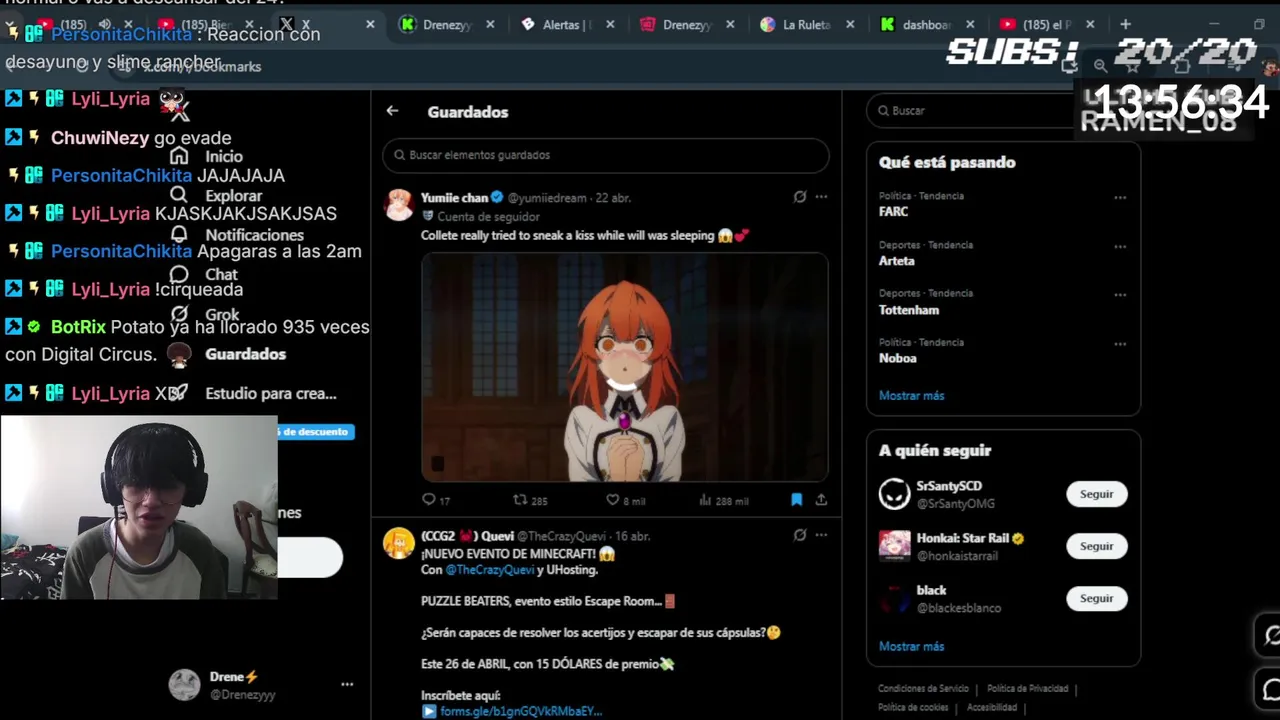Click Mostrar más under Qué está pasando

(911, 395)
